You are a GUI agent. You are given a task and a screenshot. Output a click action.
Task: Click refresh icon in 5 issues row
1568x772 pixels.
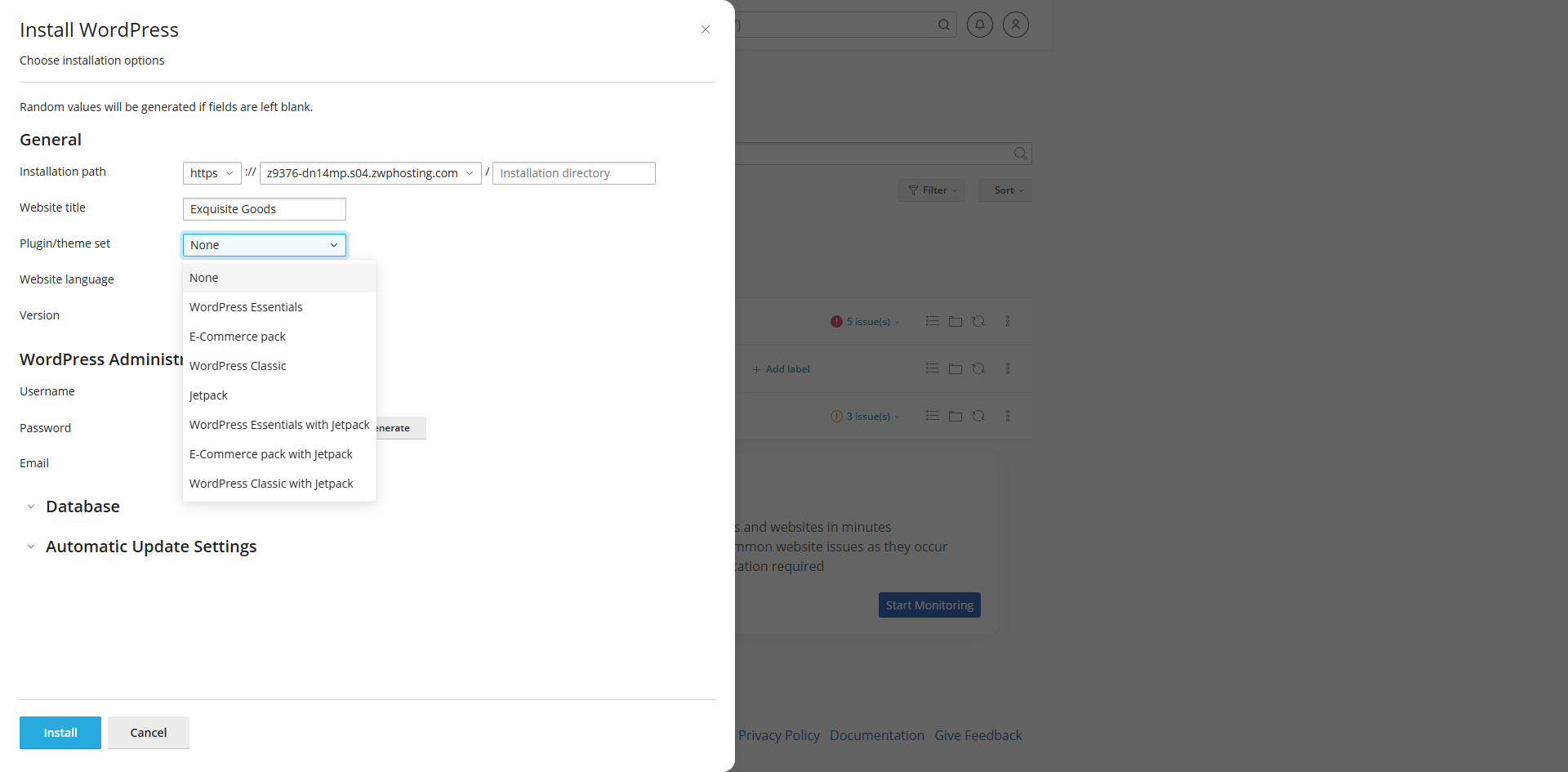pyautogui.click(x=978, y=322)
